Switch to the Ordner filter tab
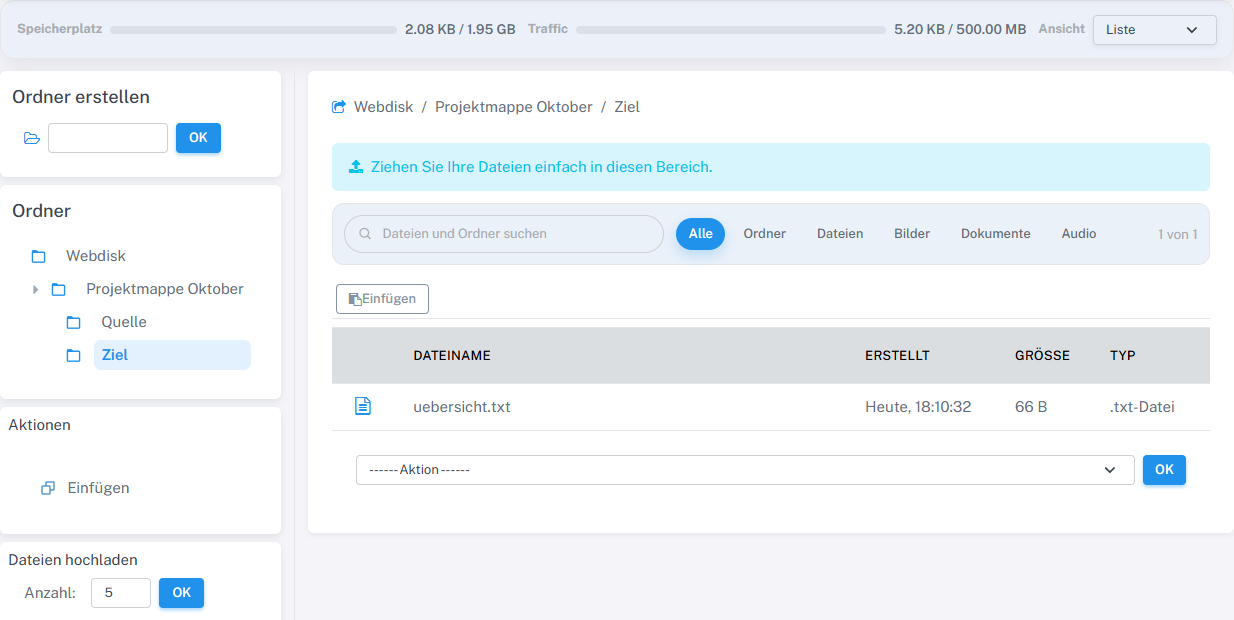 [765, 234]
